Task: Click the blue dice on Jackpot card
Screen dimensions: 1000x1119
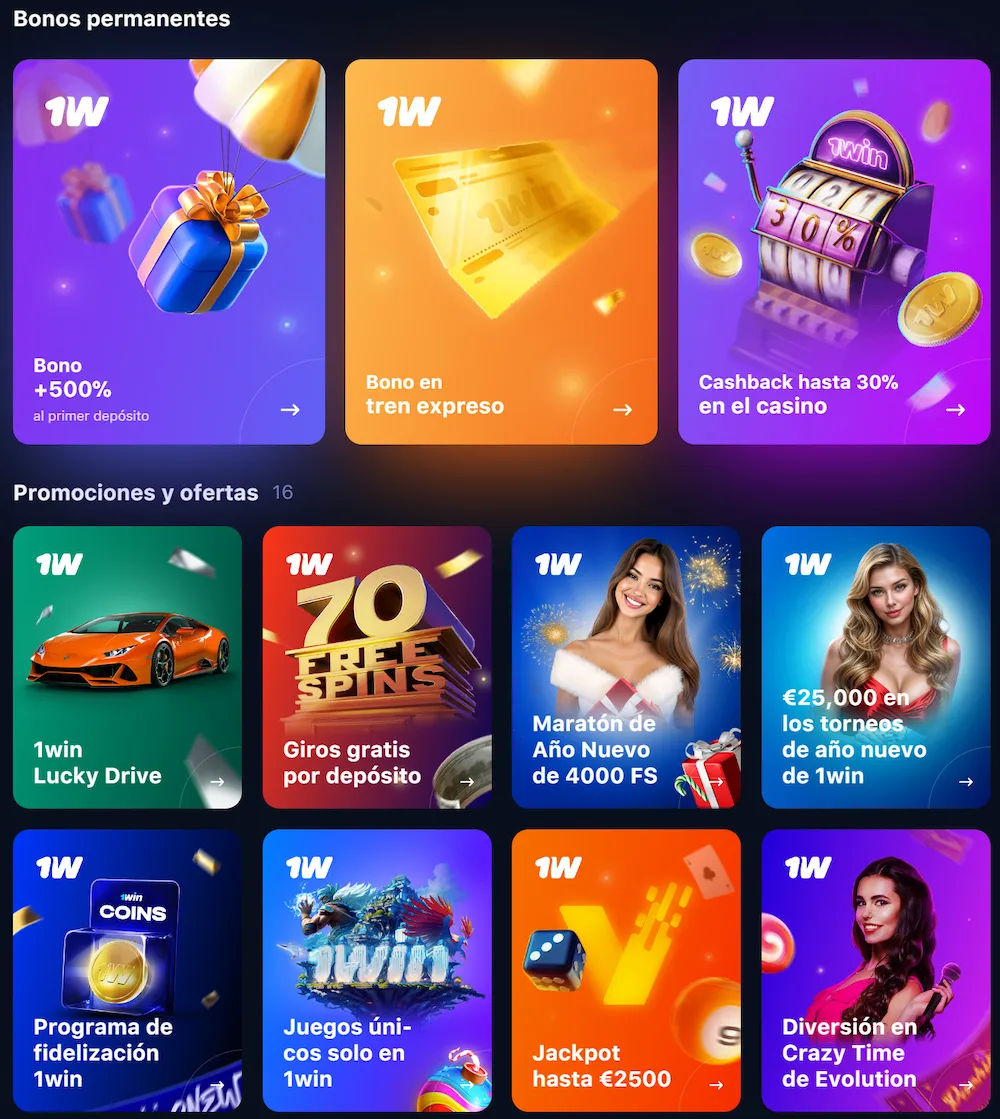Action: (x=555, y=961)
